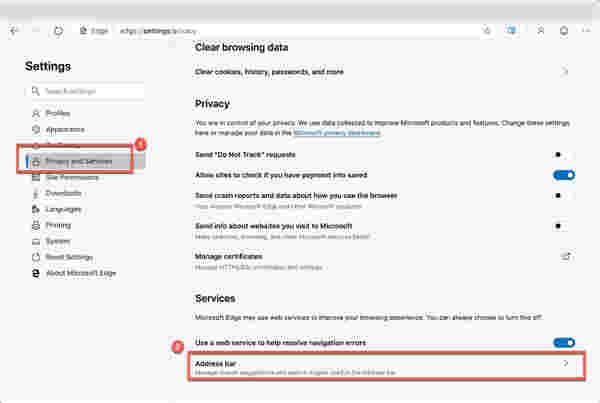
Task: Open the user profile icon in the toolbar
Action: point(541,31)
